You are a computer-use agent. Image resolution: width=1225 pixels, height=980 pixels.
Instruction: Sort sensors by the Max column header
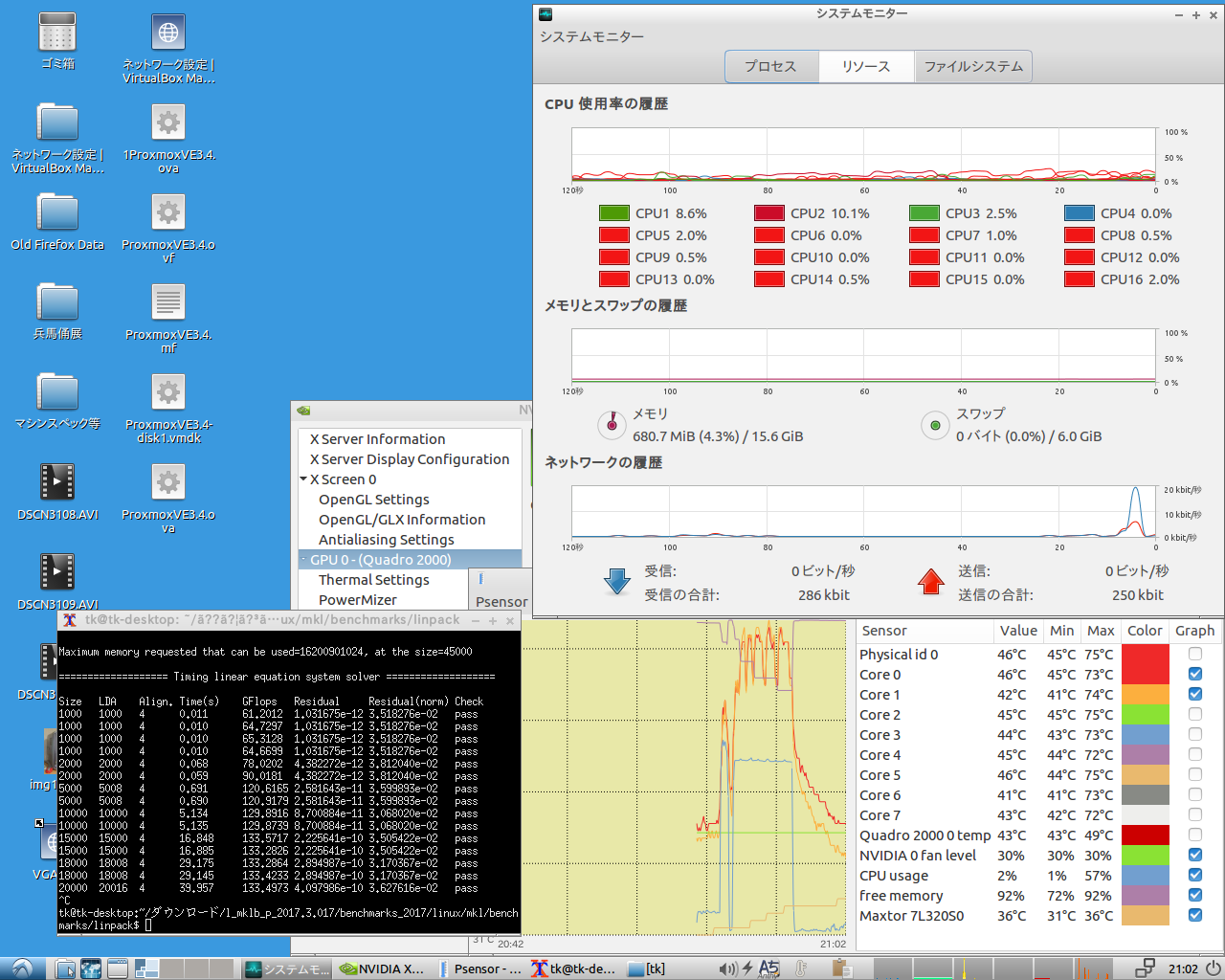point(1101,631)
